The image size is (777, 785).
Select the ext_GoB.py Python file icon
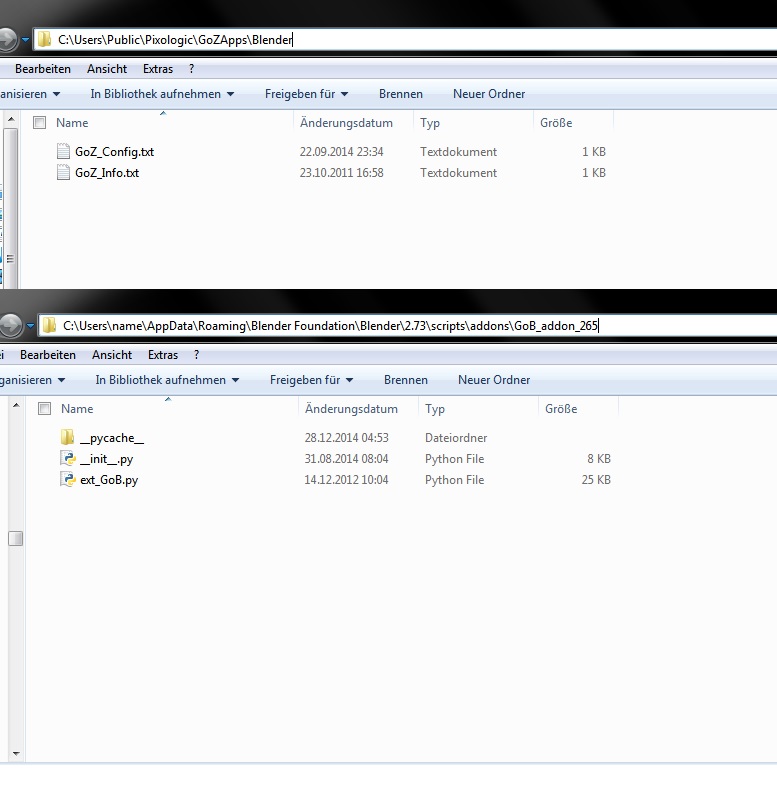[67, 480]
